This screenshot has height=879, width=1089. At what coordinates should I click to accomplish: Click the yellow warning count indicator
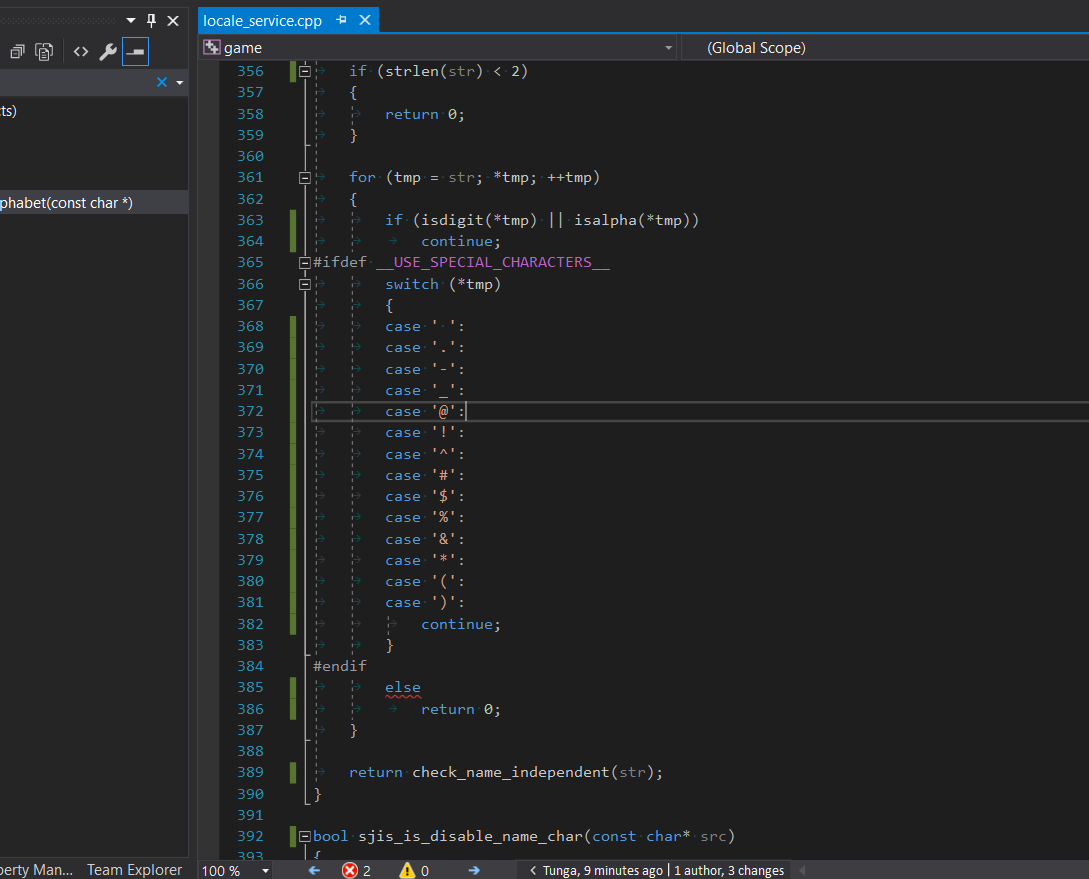[414, 871]
